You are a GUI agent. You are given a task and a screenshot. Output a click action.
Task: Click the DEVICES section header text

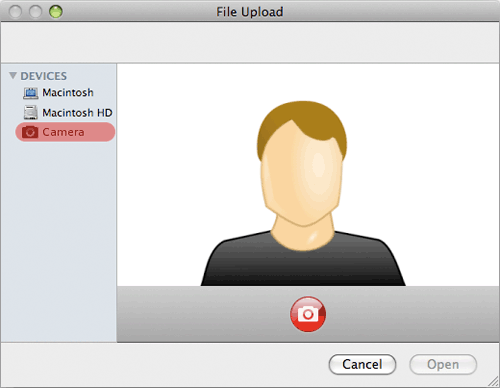coord(44,76)
